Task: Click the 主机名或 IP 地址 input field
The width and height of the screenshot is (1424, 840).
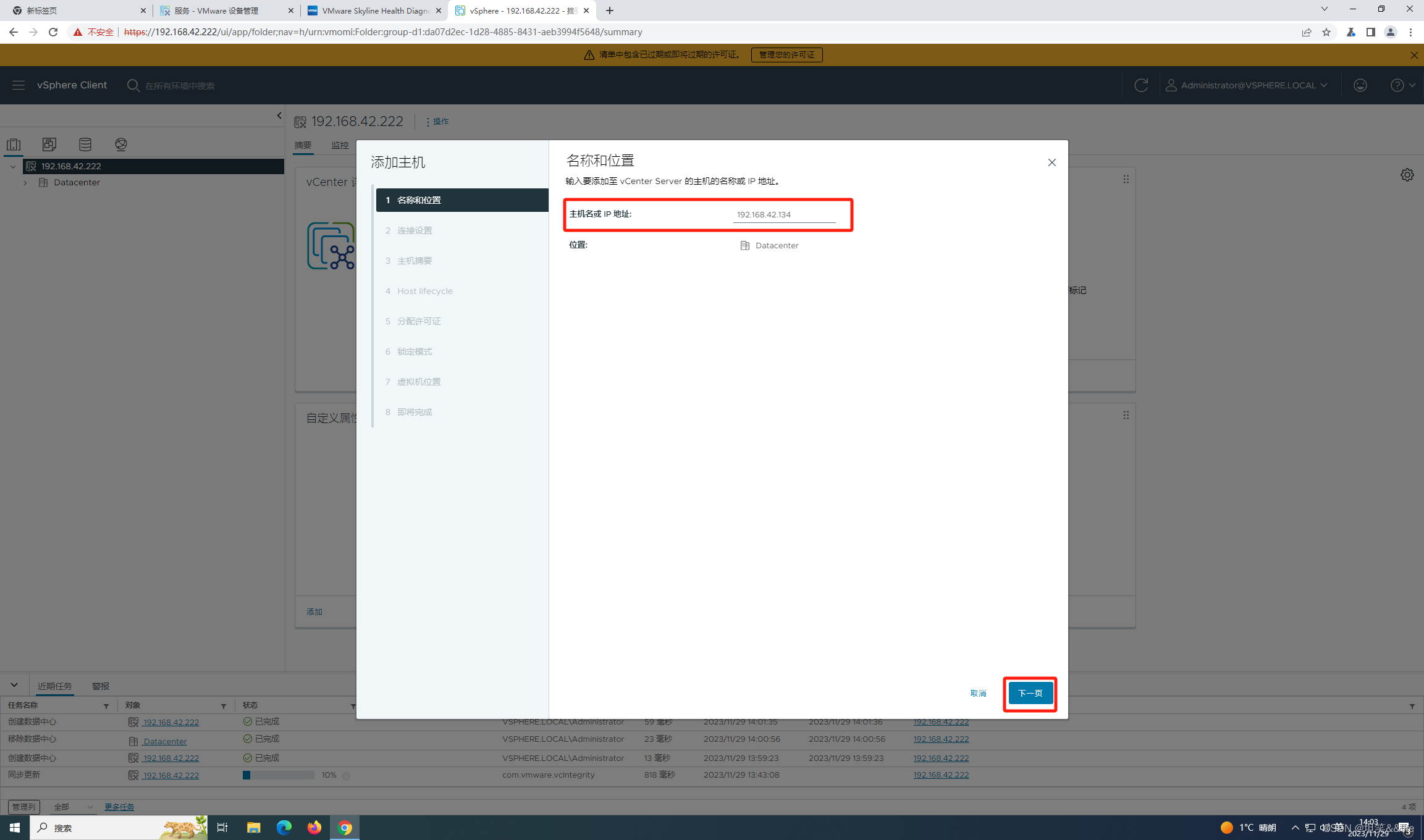Action: click(785, 214)
